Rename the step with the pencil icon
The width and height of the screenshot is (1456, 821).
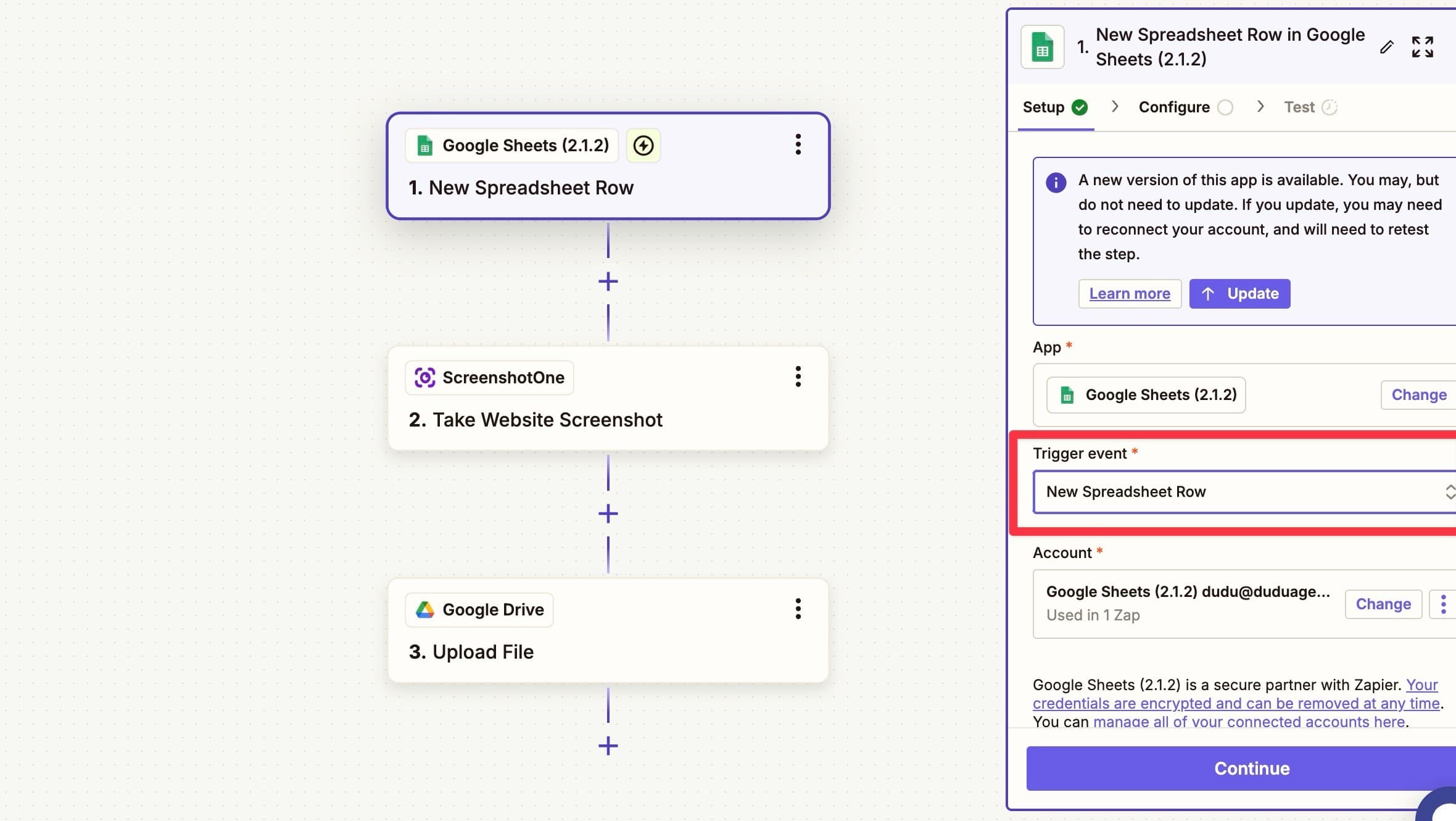coord(1386,47)
